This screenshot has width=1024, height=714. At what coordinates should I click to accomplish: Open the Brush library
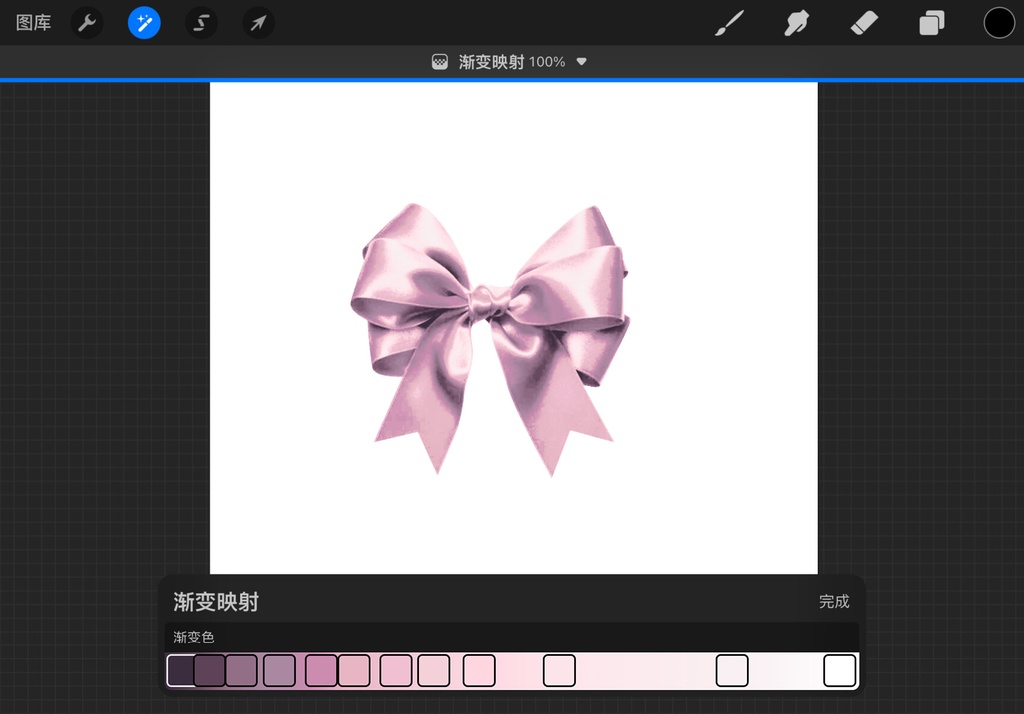(729, 22)
